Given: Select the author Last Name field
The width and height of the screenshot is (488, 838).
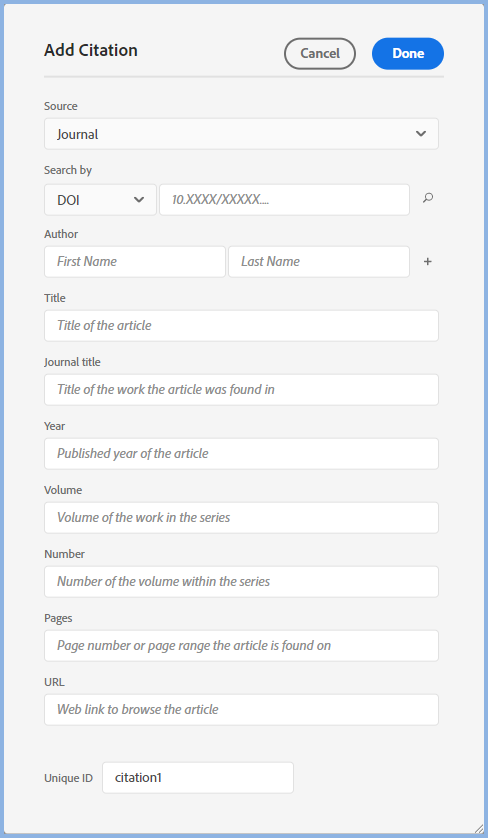Looking at the screenshot, I should pos(319,262).
